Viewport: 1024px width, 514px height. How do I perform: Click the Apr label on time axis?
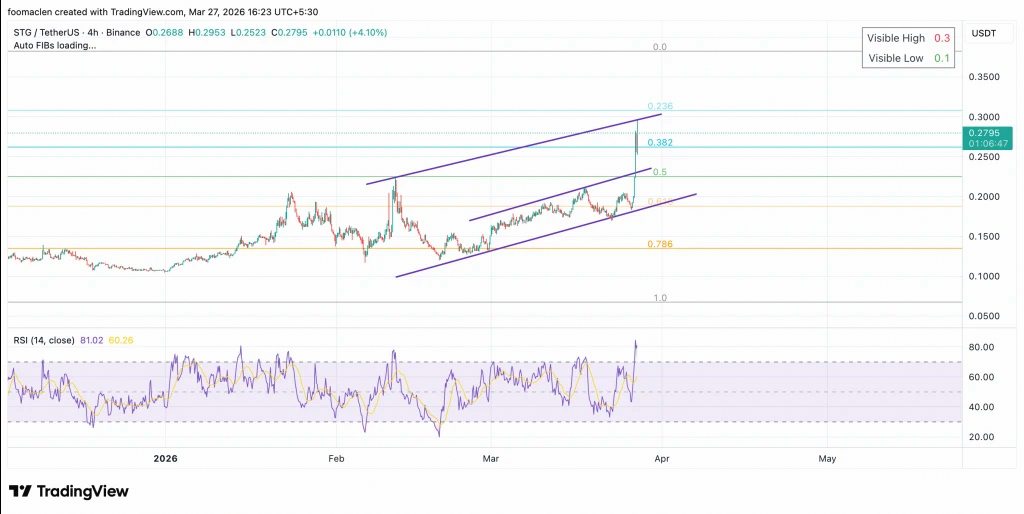[661, 458]
